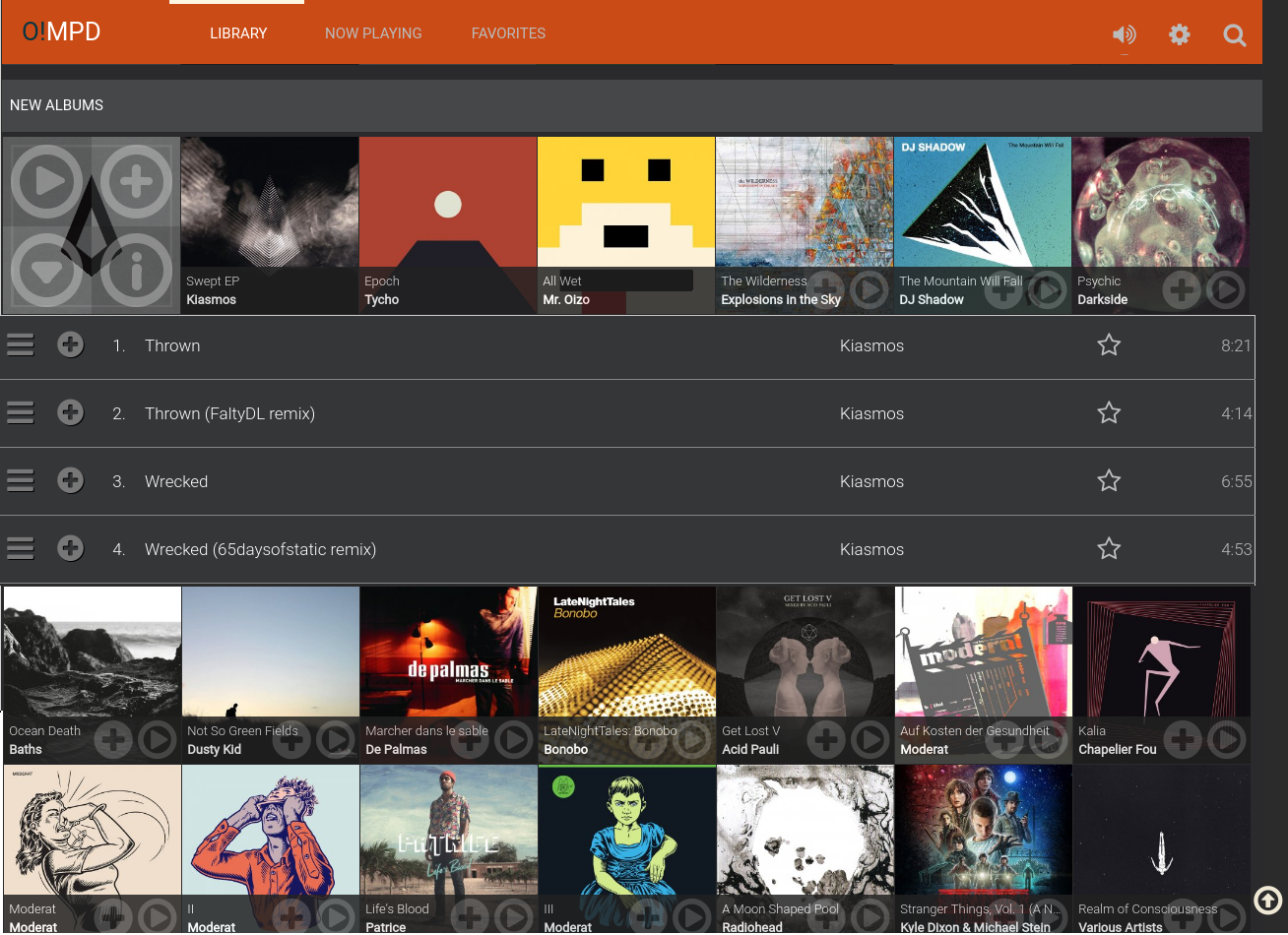Play The Wilderness album
Viewport: 1288px width, 935px height.
(x=869, y=289)
